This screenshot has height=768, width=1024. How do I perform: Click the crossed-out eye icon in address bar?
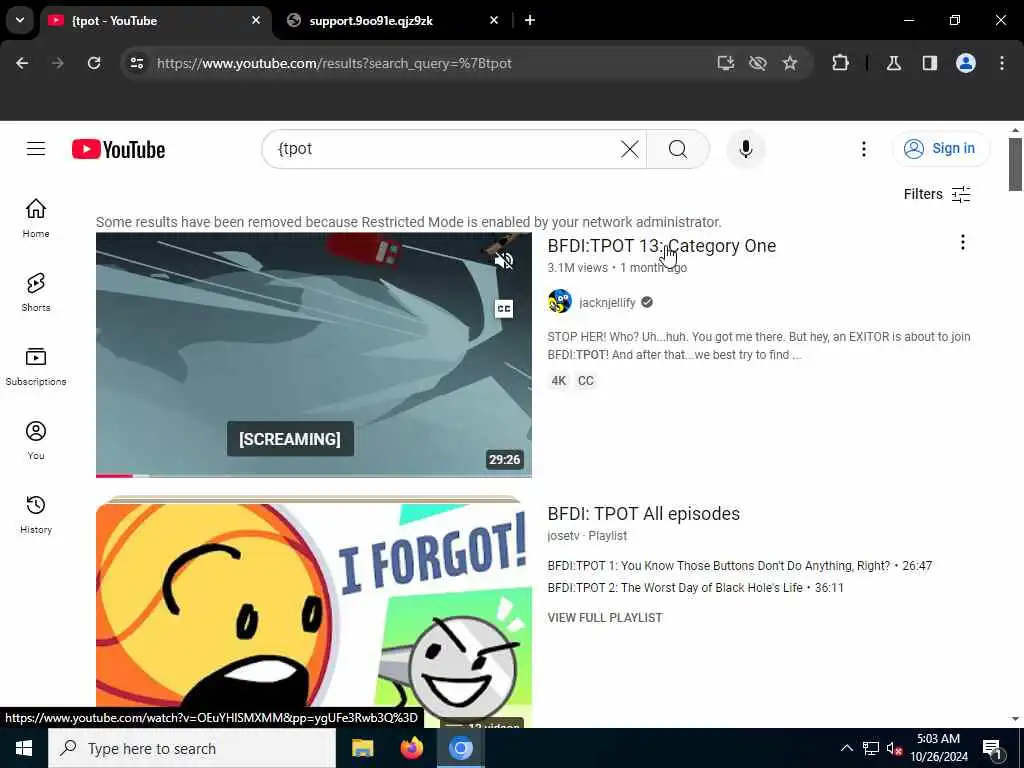point(758,63)
